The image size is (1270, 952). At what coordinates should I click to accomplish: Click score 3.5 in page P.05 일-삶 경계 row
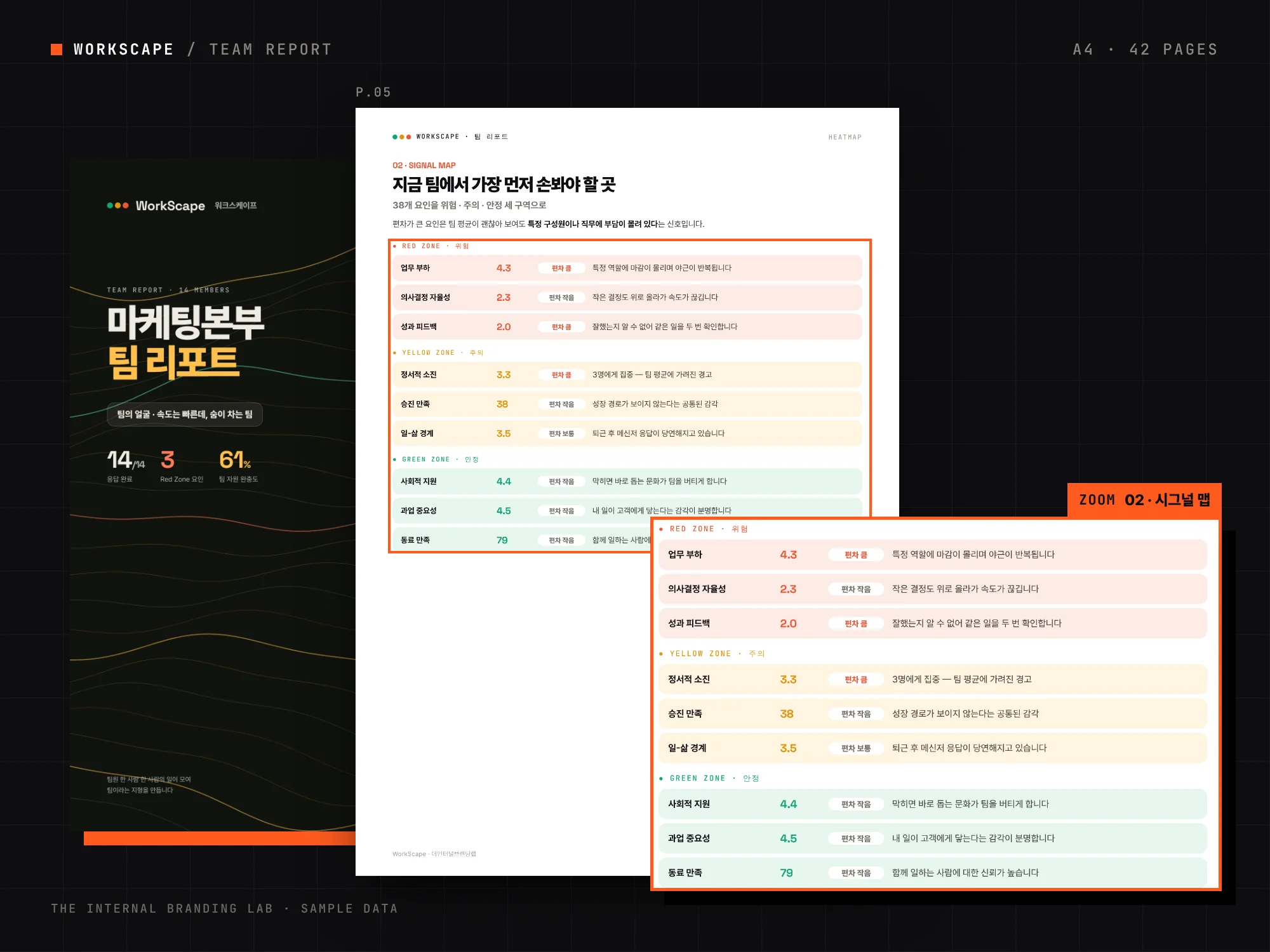(504, 433)
